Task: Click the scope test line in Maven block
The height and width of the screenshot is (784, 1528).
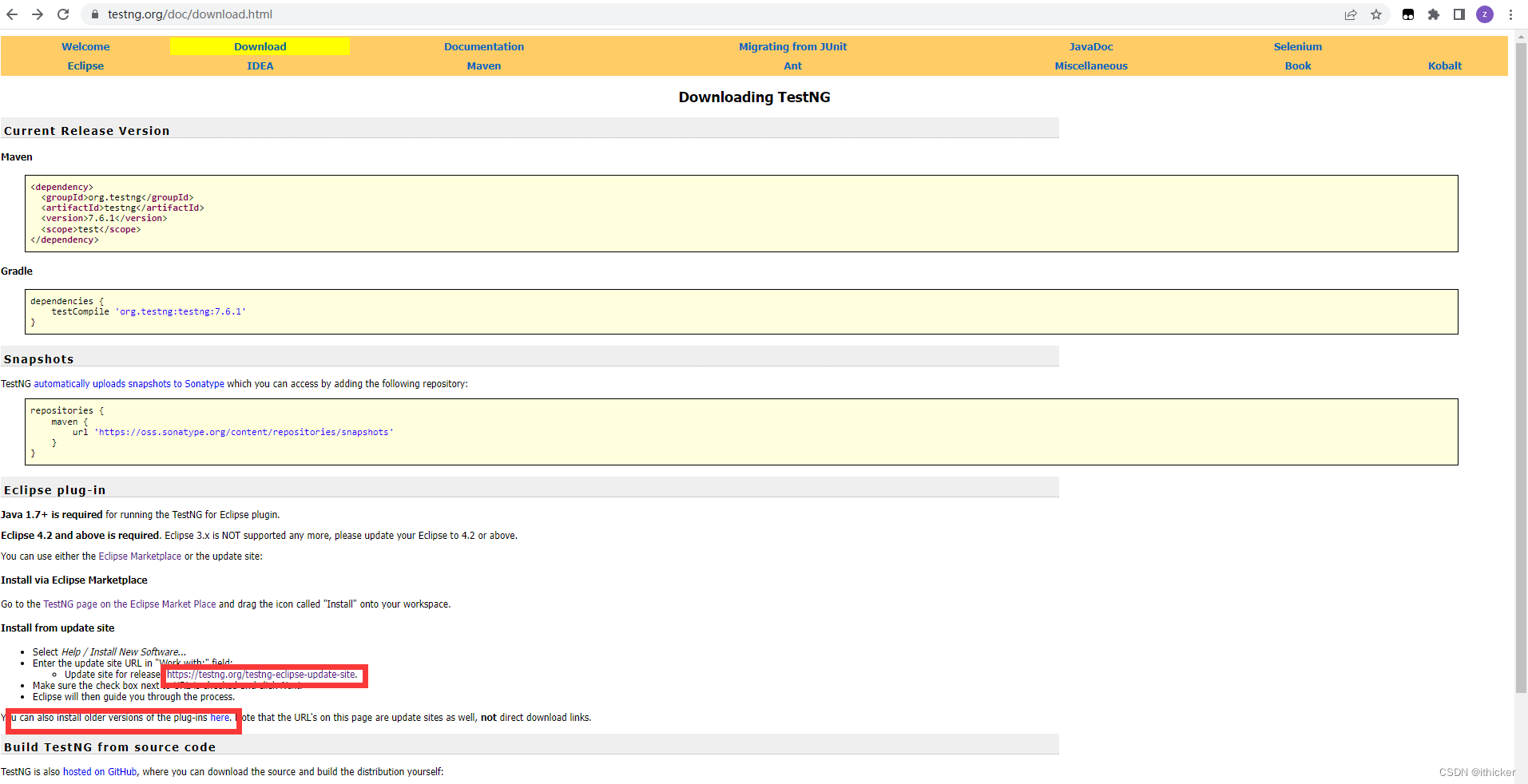Action: click(91, 229)
